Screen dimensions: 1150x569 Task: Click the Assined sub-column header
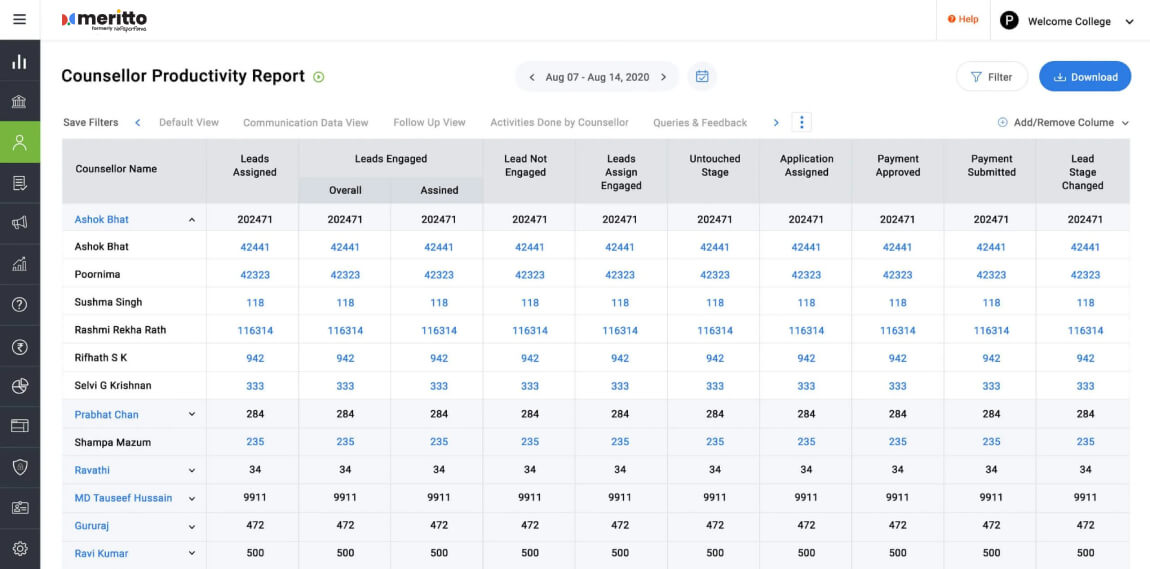click(x=439, y=191)
